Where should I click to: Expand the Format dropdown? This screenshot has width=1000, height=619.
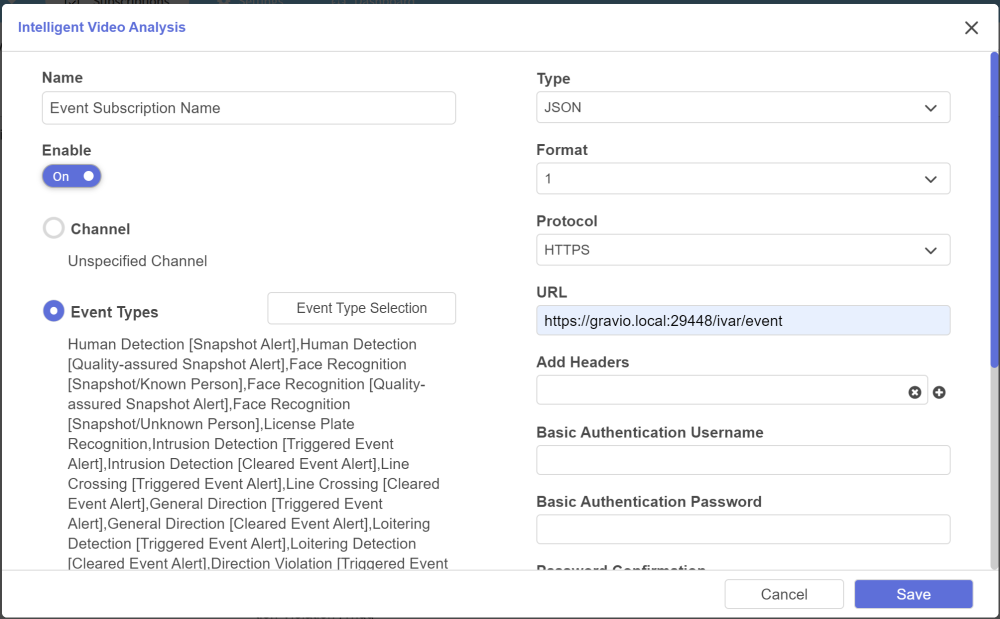[x=743, y=179]
